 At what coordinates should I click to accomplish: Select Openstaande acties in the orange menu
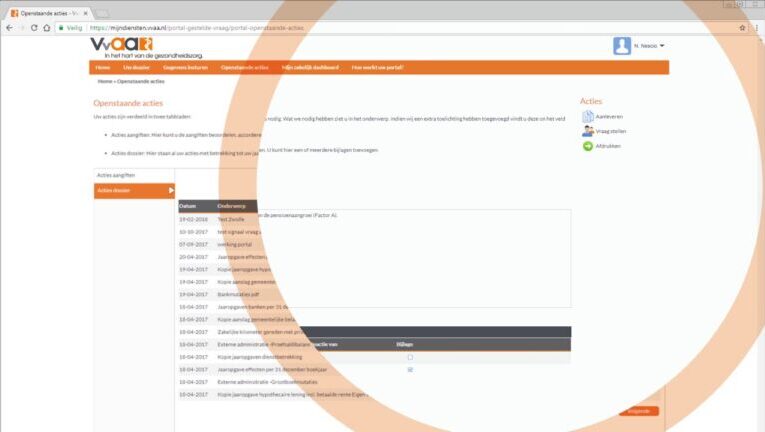click(244, 67)
